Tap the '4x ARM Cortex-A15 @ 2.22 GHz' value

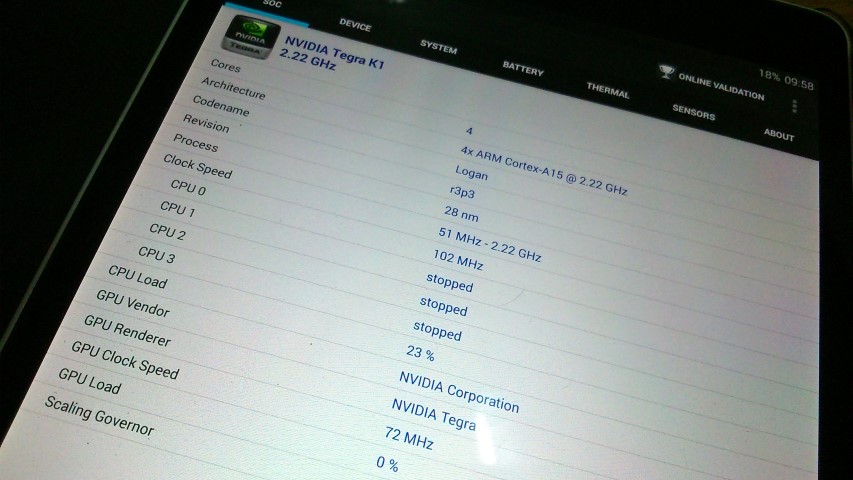coord(544,170)
